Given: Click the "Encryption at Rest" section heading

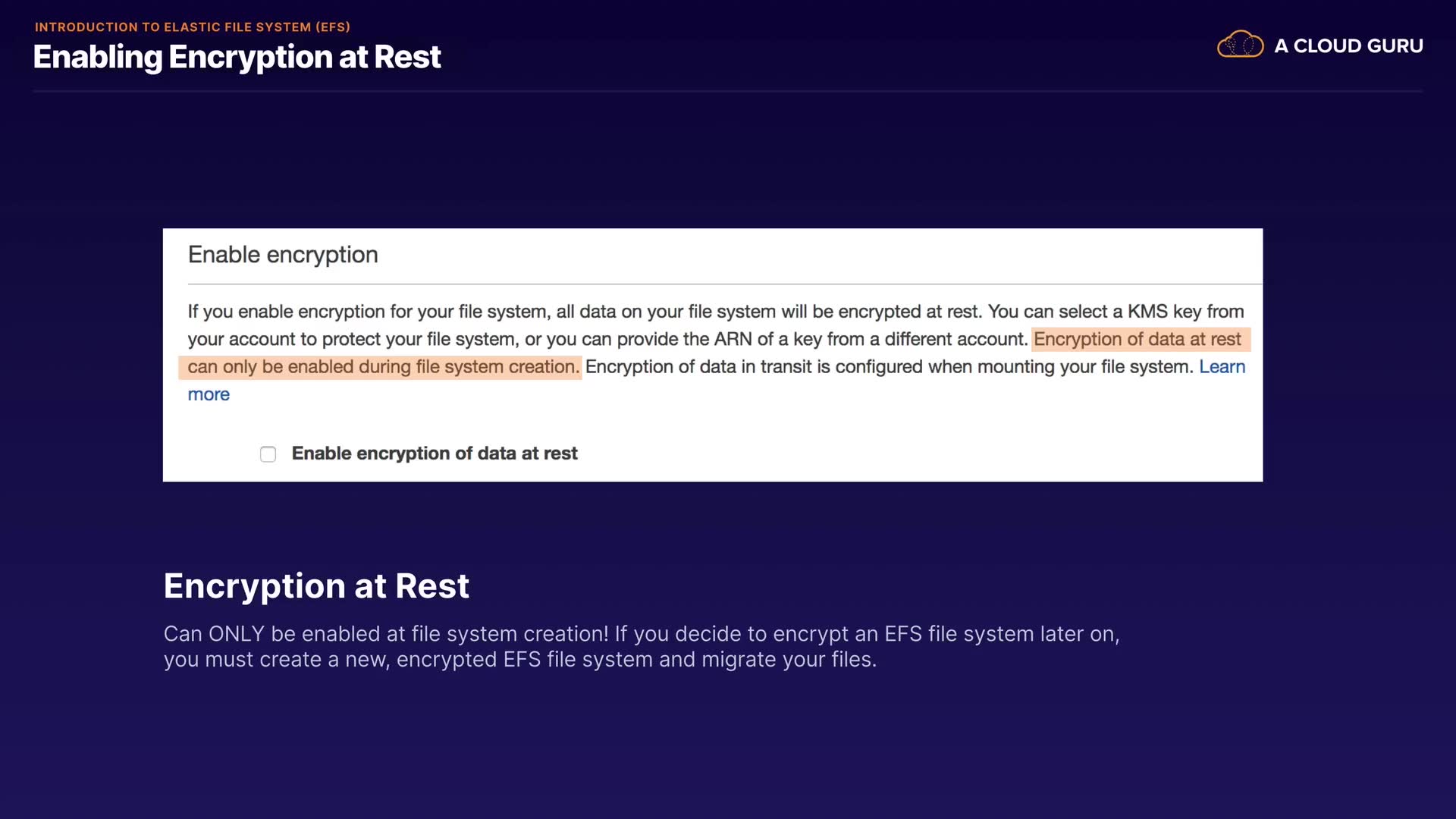Looking at the screenshot, I should [x=316, y=586].
